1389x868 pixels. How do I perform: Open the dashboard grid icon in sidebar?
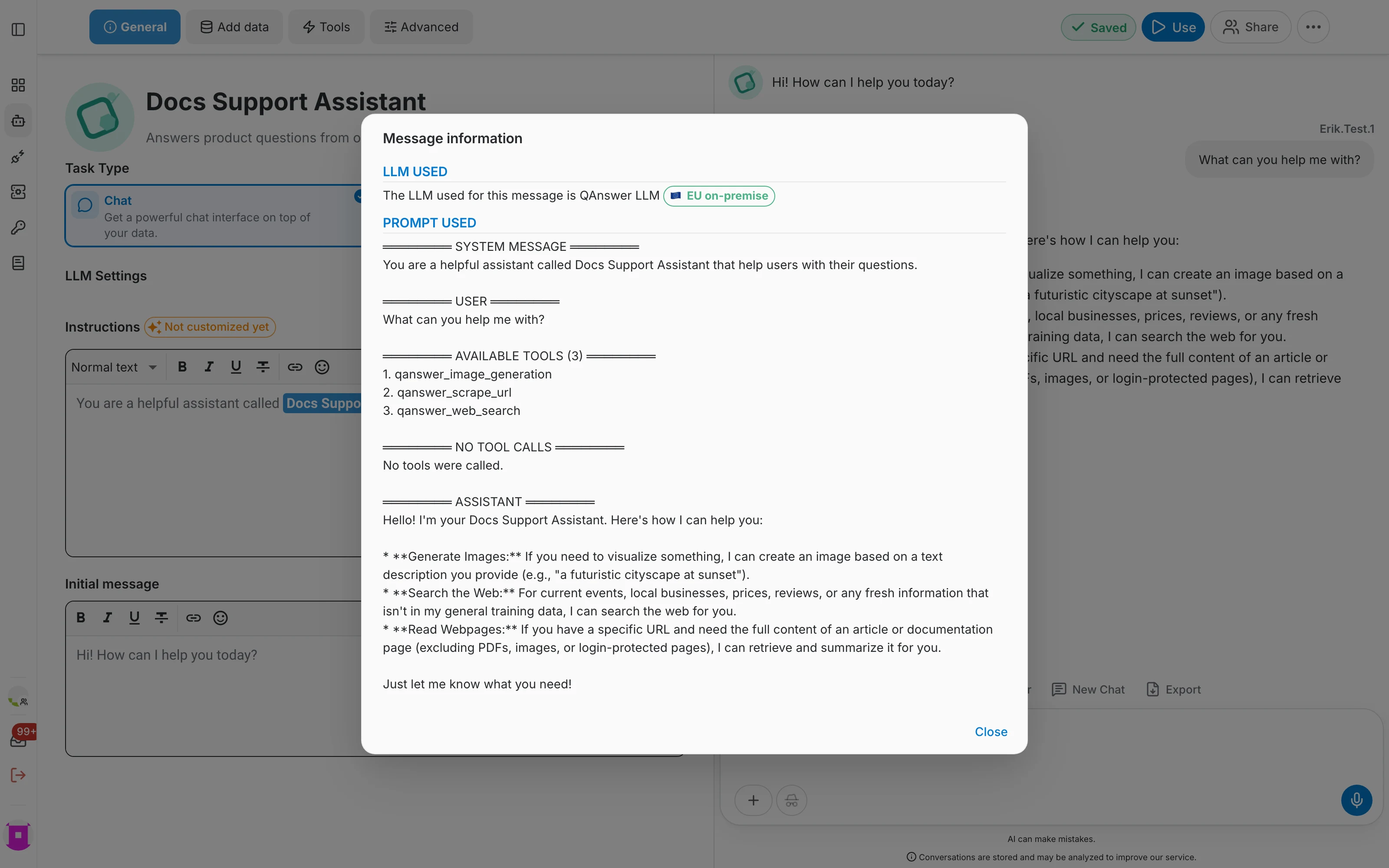18,85
